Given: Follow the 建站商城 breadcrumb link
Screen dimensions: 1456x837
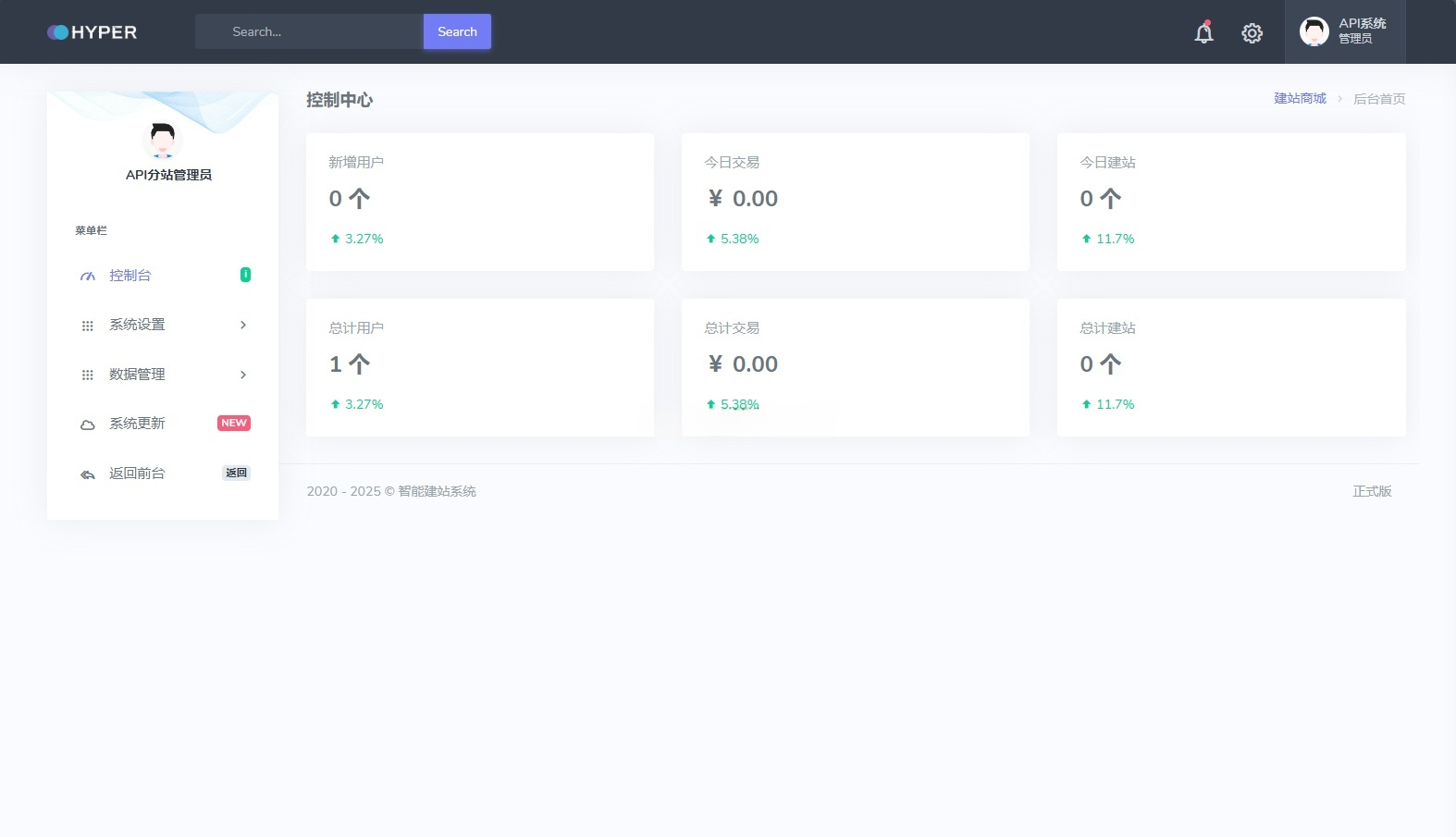Looking at the screenshot, I should (1300, 98).
